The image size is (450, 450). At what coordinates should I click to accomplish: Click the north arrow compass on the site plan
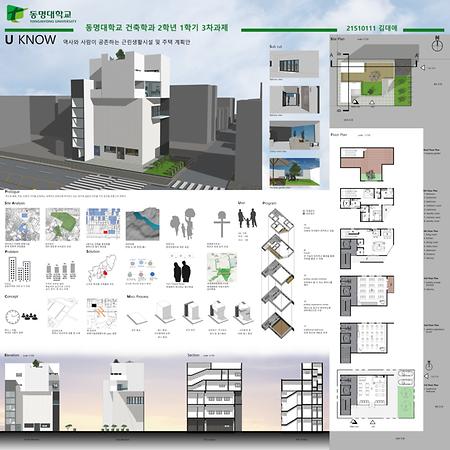[x=437, y=44]
